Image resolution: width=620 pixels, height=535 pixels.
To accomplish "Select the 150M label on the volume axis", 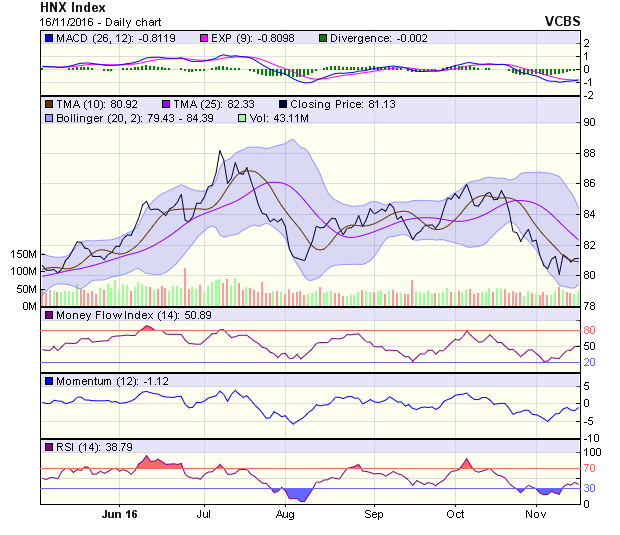I will coord(22,255).
